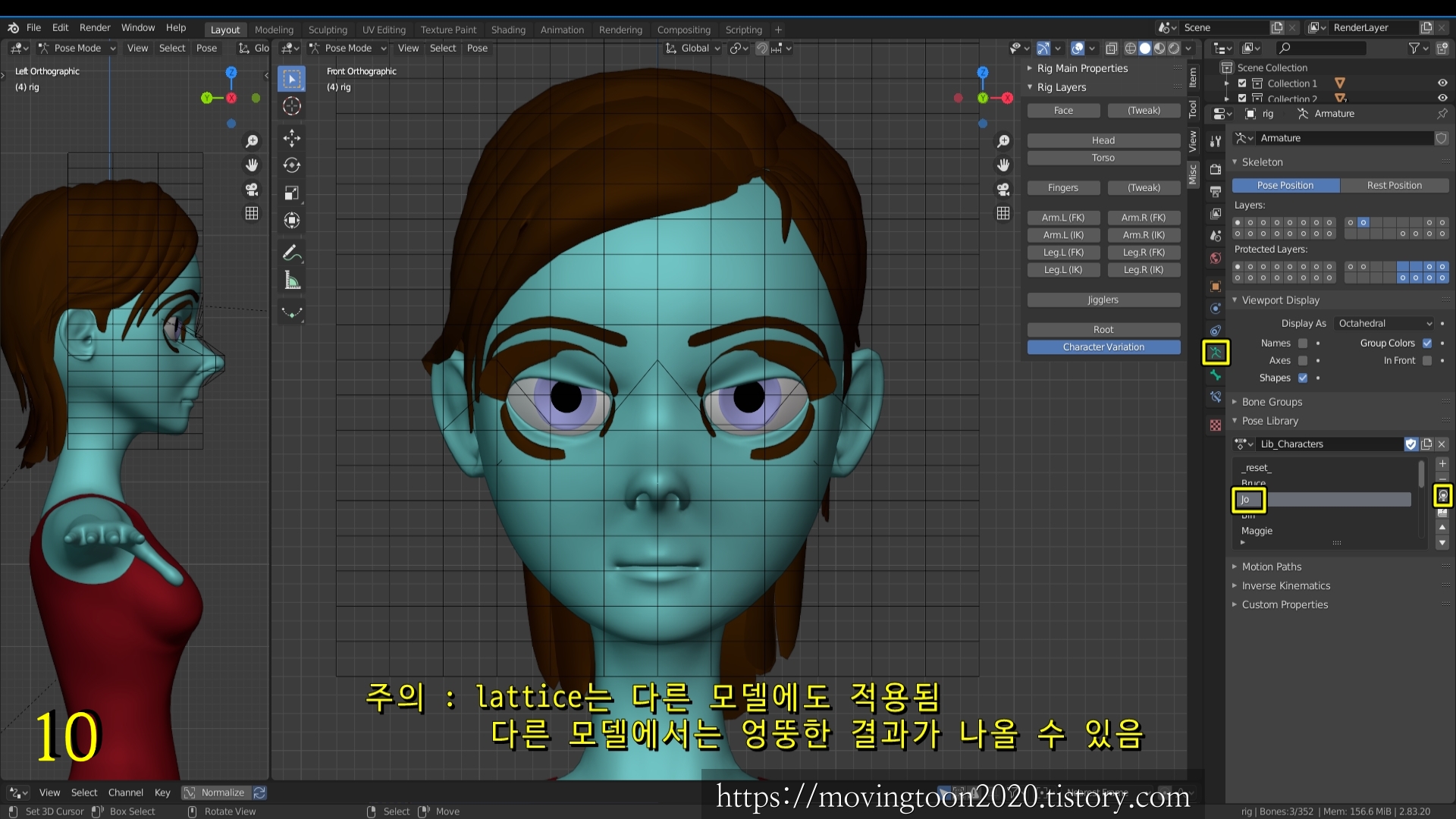Switch to the Sculpting workspace tab
This screenshot has width=1456, height=819.
328,30
